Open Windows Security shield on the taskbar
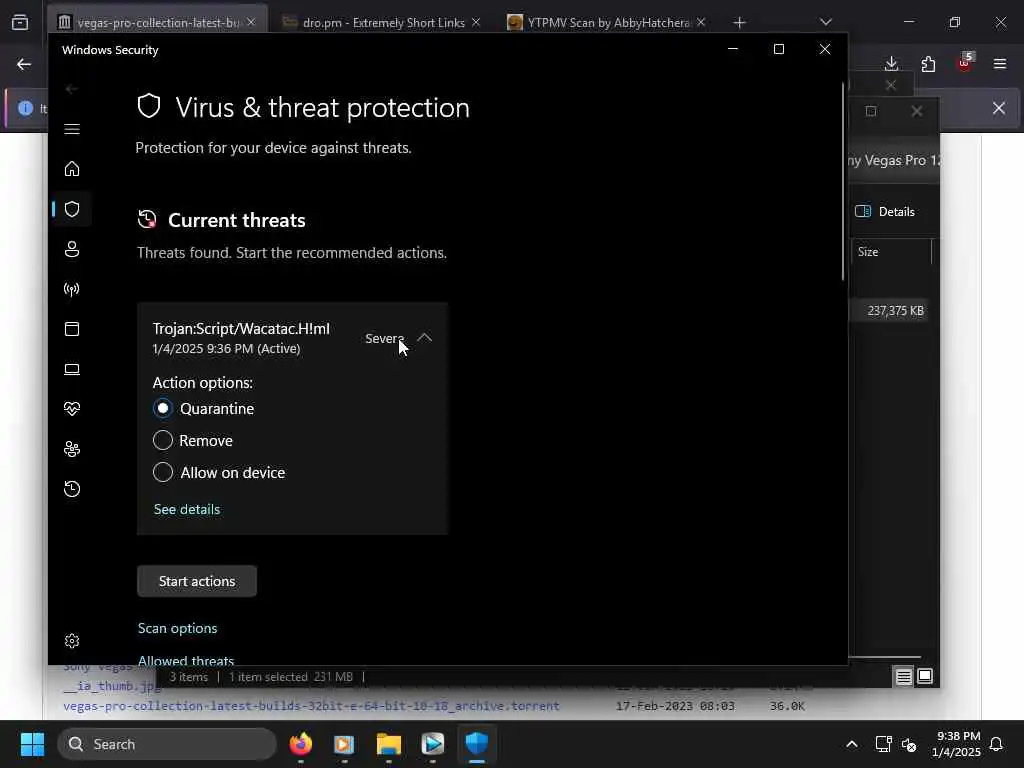Image resolution: width=1024 pixels, height=768 pixels. tap(477, 744)
